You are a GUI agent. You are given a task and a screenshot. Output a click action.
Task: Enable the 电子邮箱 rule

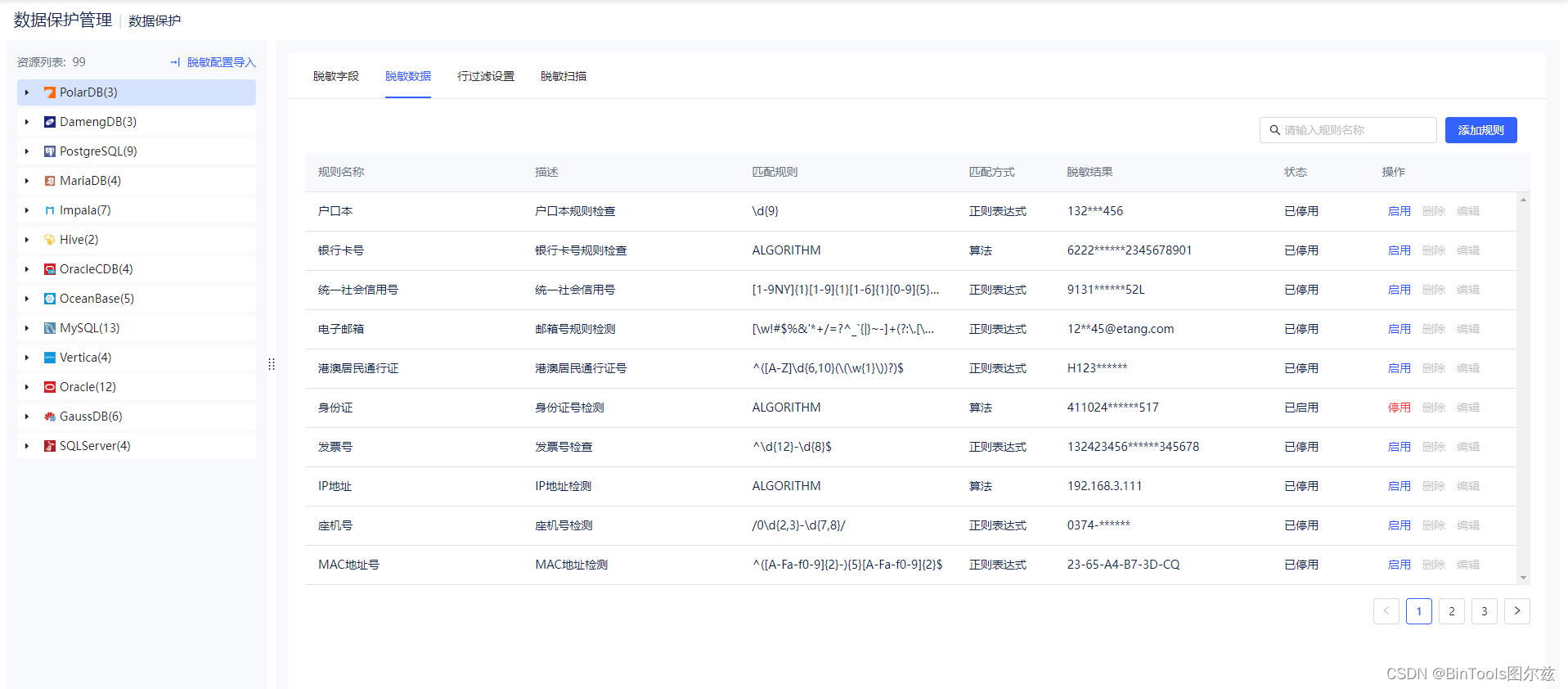point(1400,329)
